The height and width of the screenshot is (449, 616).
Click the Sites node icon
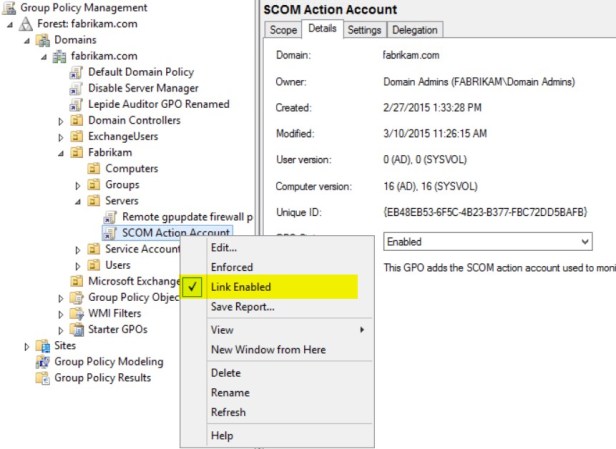click(42, 345)
